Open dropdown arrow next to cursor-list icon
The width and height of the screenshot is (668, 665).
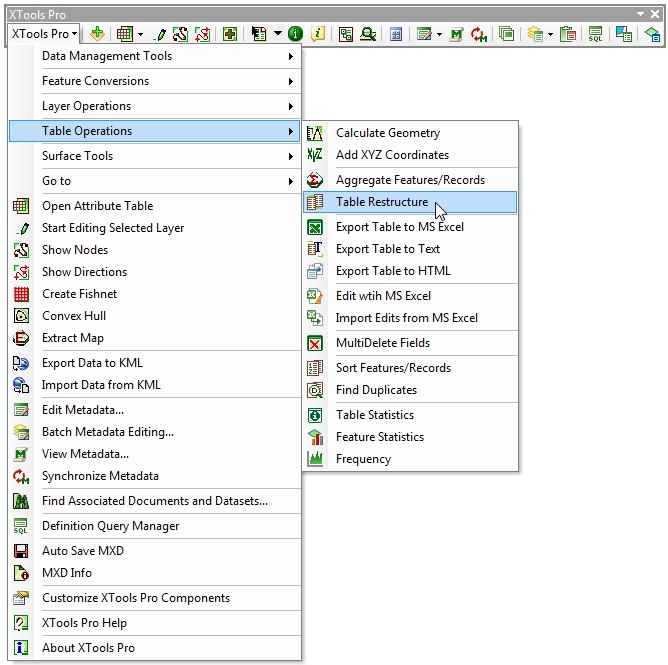pyautogui.click(x=277, y=33)
